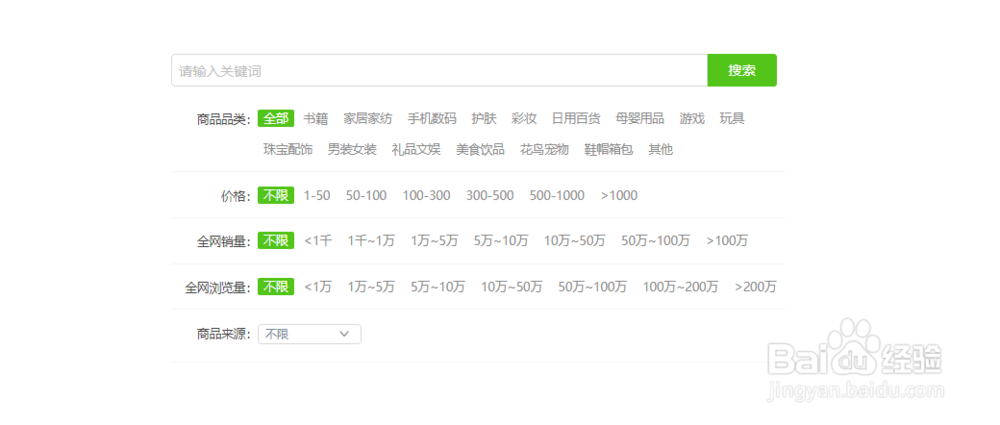
Task: Filter by 母婴用品 category
Action: tap(640, 118)
